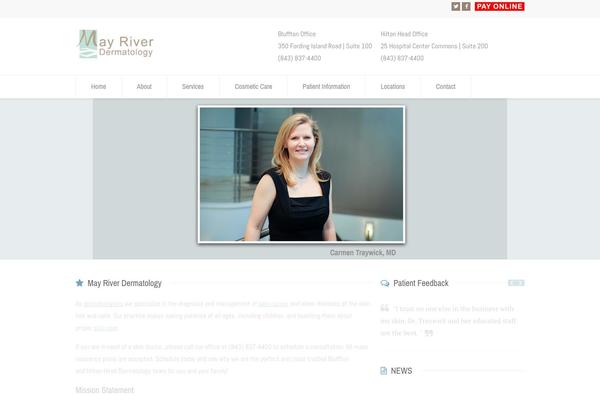Click the Bluffton office phone number
Viewport: 600px width, 400px height.
[x=299, y=58]
